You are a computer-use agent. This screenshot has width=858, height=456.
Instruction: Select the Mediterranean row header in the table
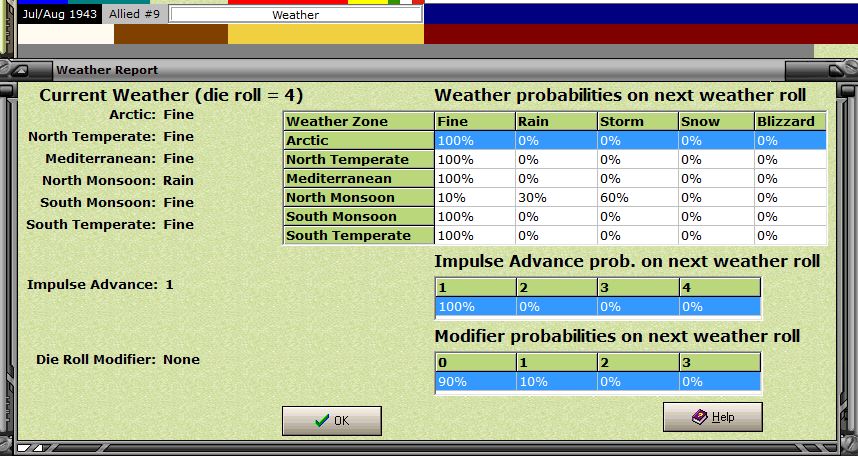(x=359, y=178)
